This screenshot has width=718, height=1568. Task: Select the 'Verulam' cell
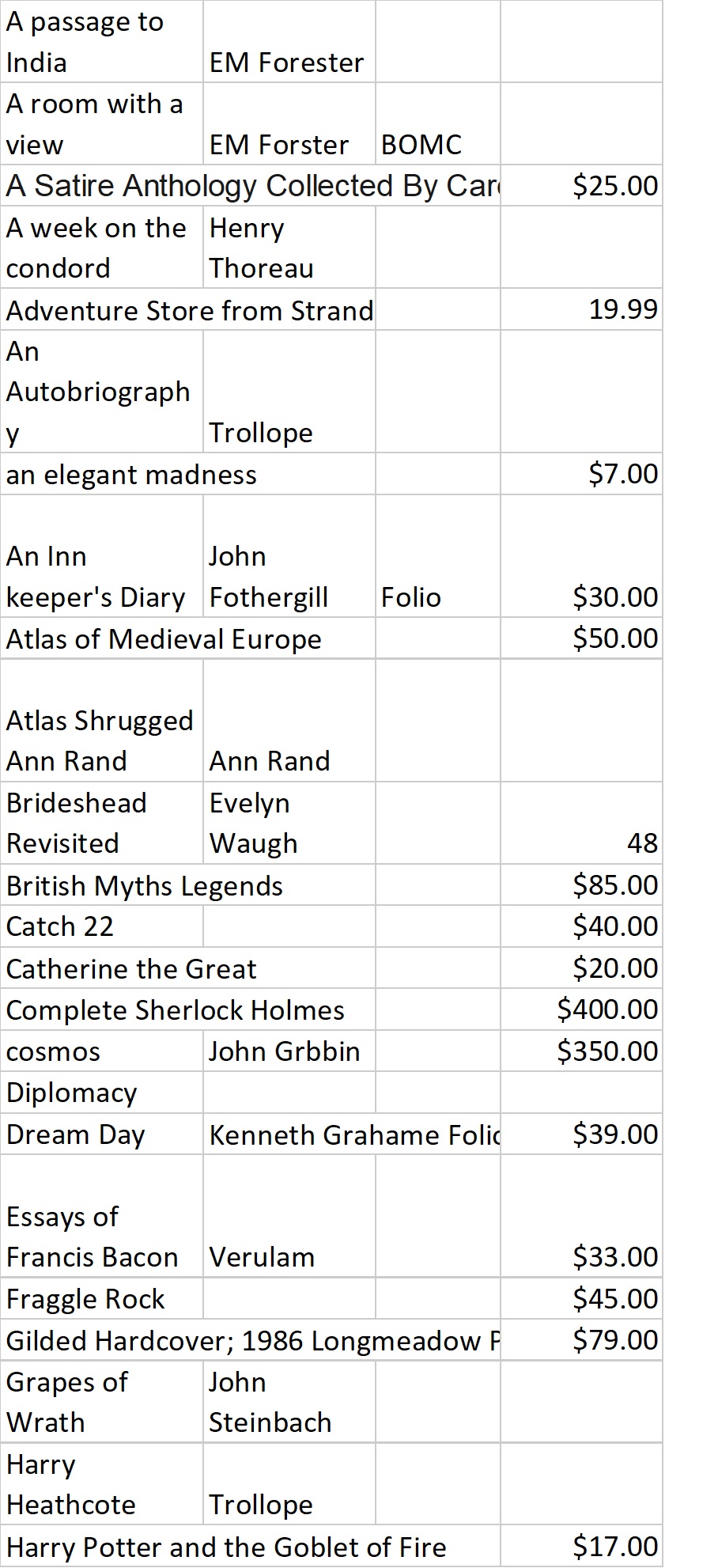coord(288,1216)
